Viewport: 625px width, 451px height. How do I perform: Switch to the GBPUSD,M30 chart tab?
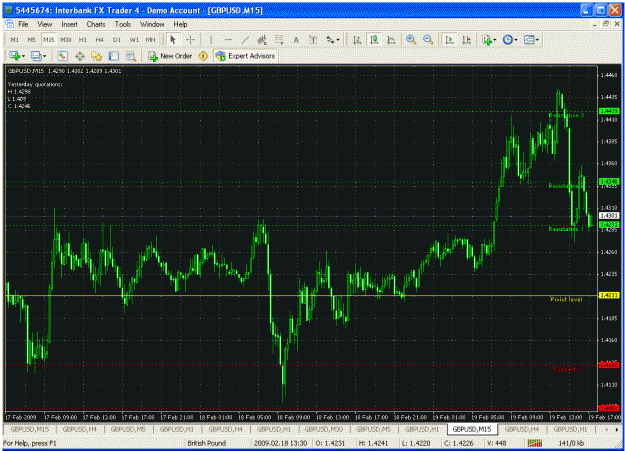coord(324,429)
